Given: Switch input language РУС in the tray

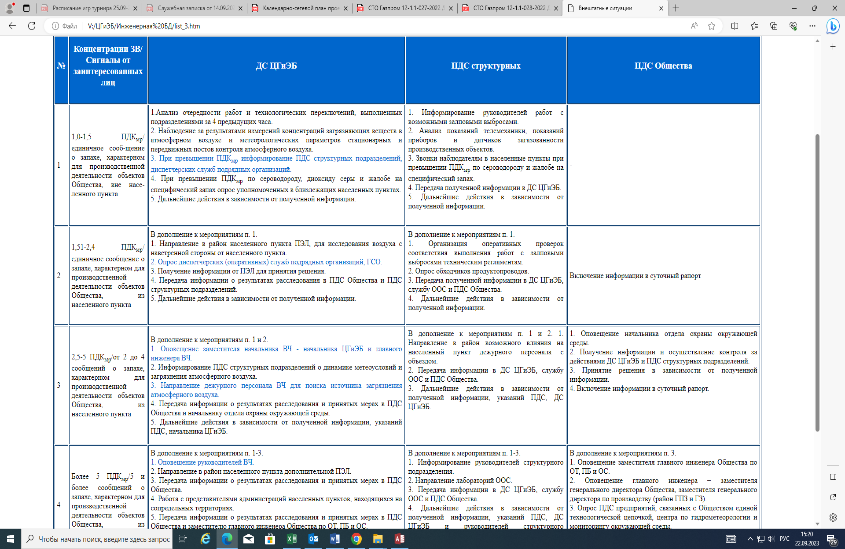Looking at the screenshot, I should [x=785, y=539].
